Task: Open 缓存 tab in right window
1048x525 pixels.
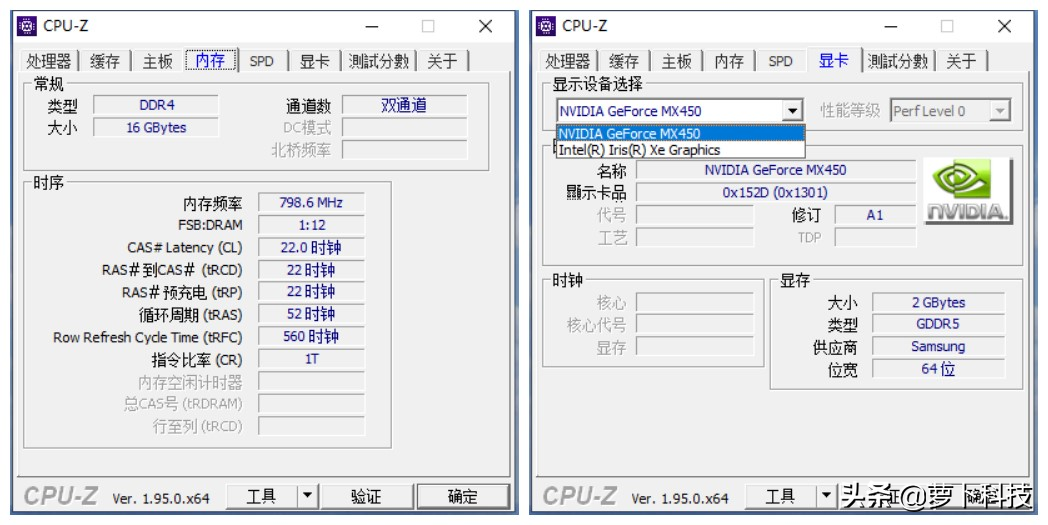Action: 624,61
